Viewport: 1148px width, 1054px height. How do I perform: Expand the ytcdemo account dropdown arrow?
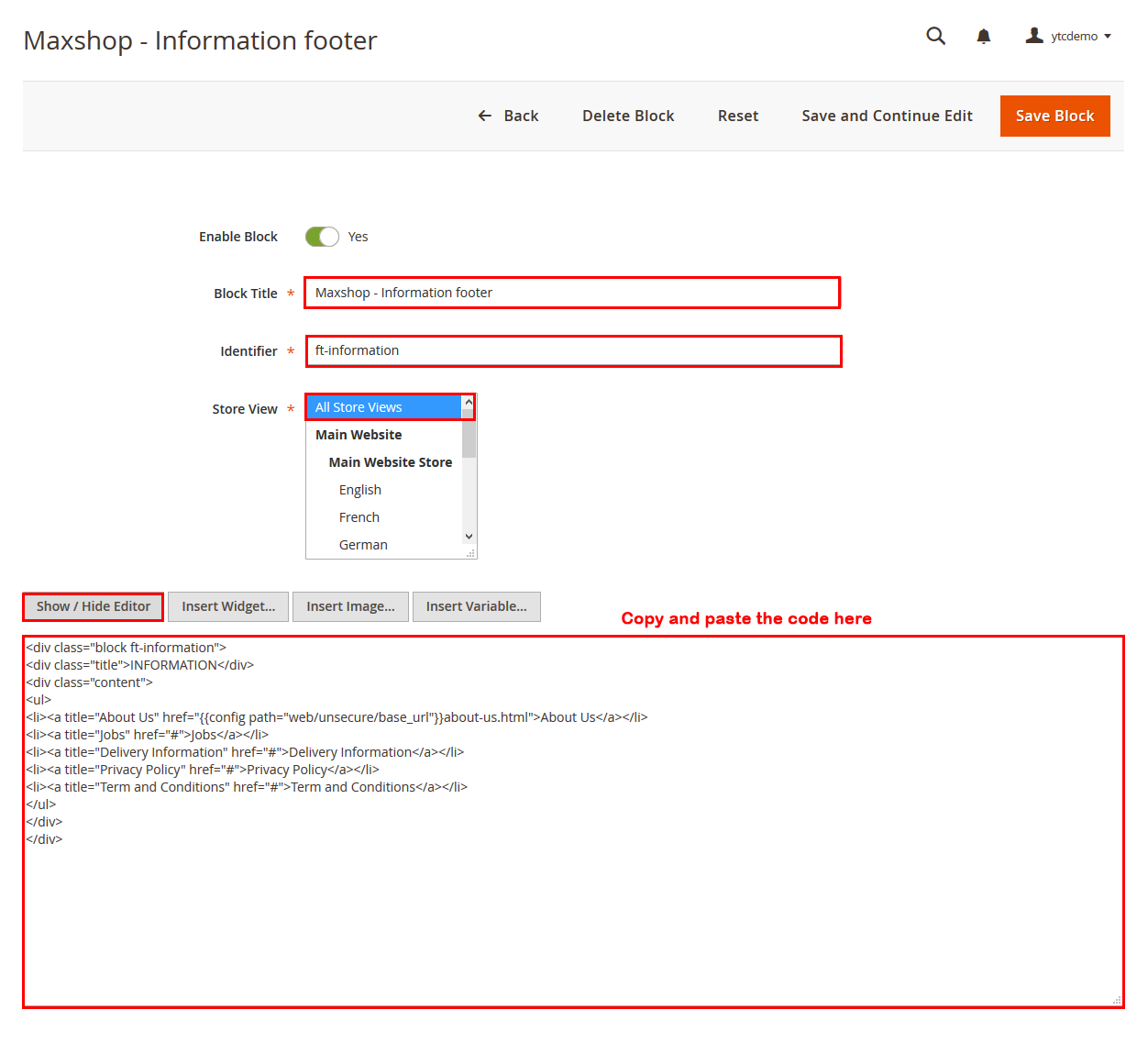coord(1108,37)
